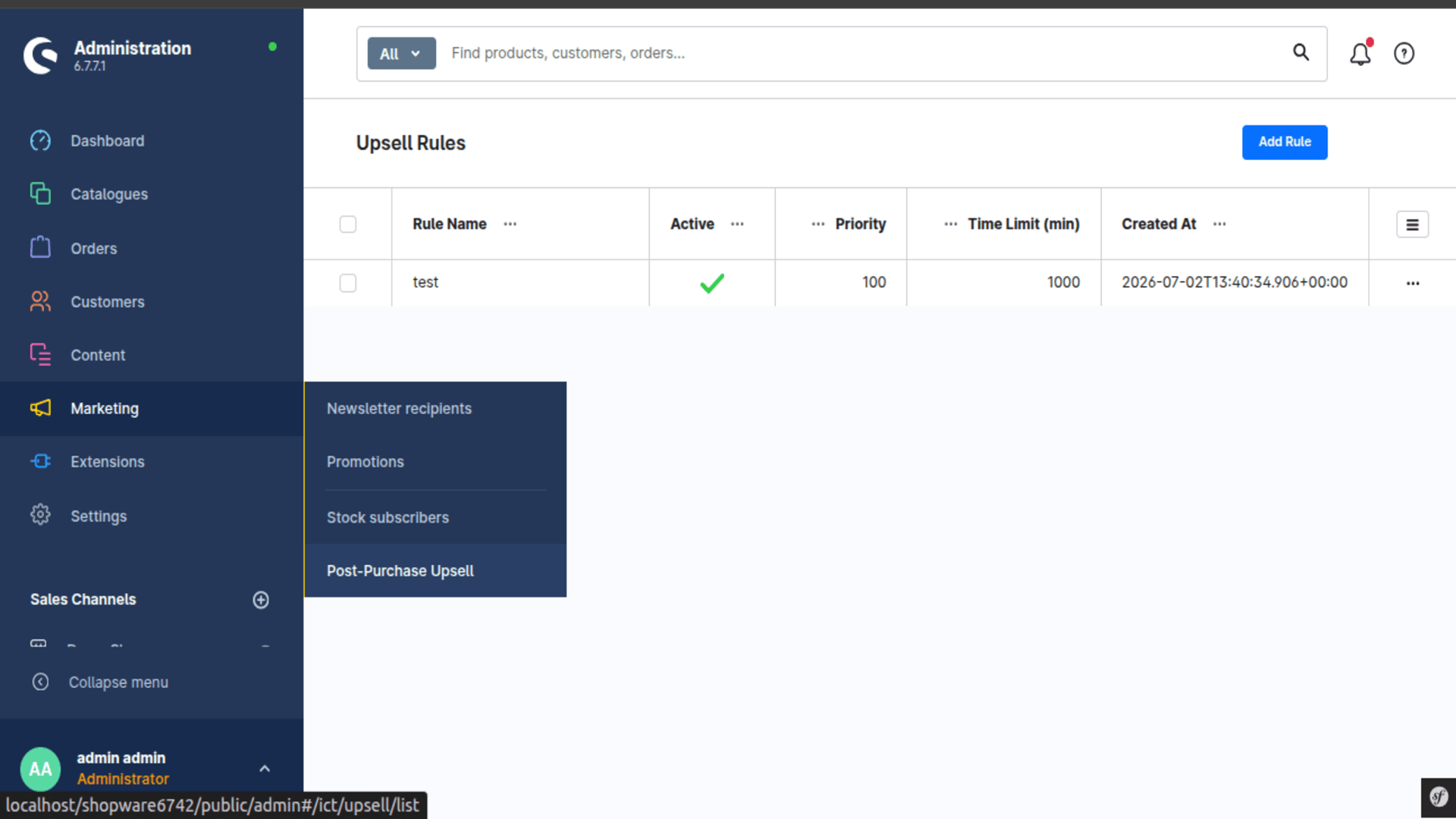Click the Sales Channels heading
This screenshot has height=819, width=1456.
(x=83, y=599)
